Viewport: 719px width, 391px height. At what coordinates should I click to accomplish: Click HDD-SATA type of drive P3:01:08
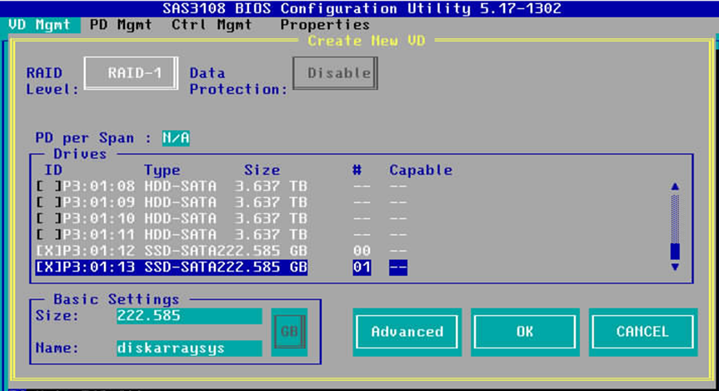coord(180,186)
